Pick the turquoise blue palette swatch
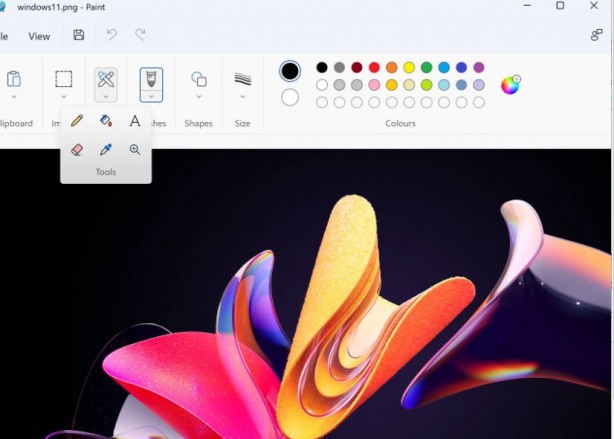614x439 pixels. (444, 67)
